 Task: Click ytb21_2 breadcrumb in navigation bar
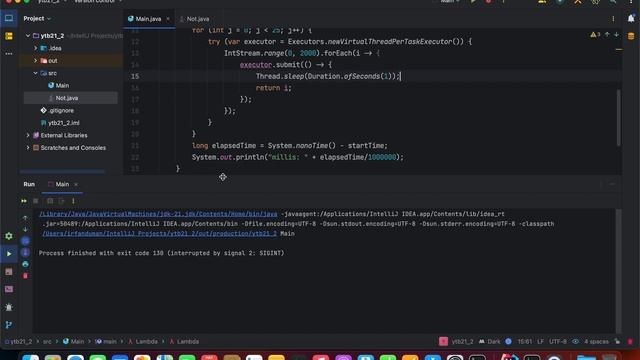[x=18, y=342]
